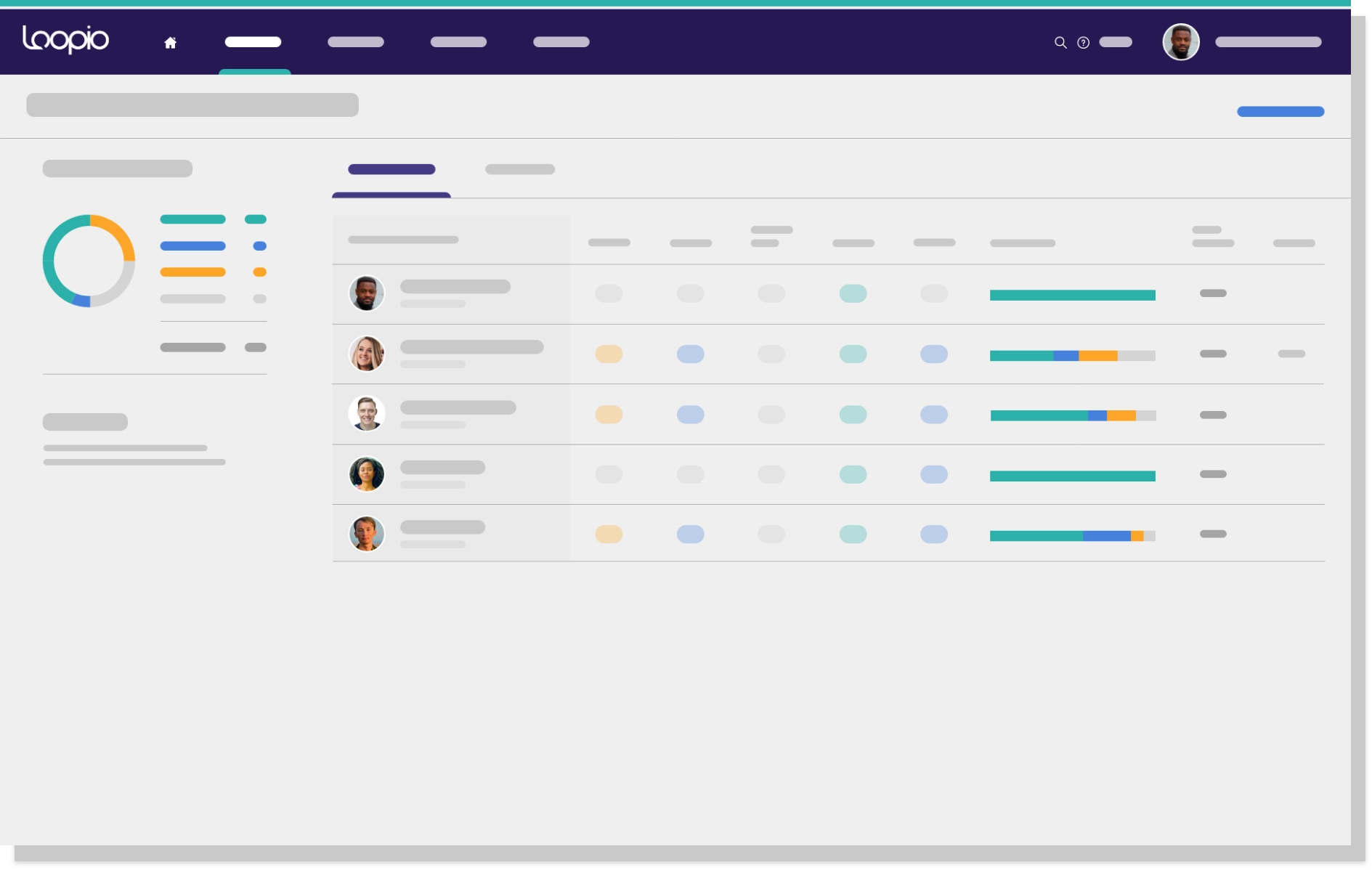The image size is (1372, 870).
Task: Click red-haired man's multicolor progress bar
Action: (1073, 536)
